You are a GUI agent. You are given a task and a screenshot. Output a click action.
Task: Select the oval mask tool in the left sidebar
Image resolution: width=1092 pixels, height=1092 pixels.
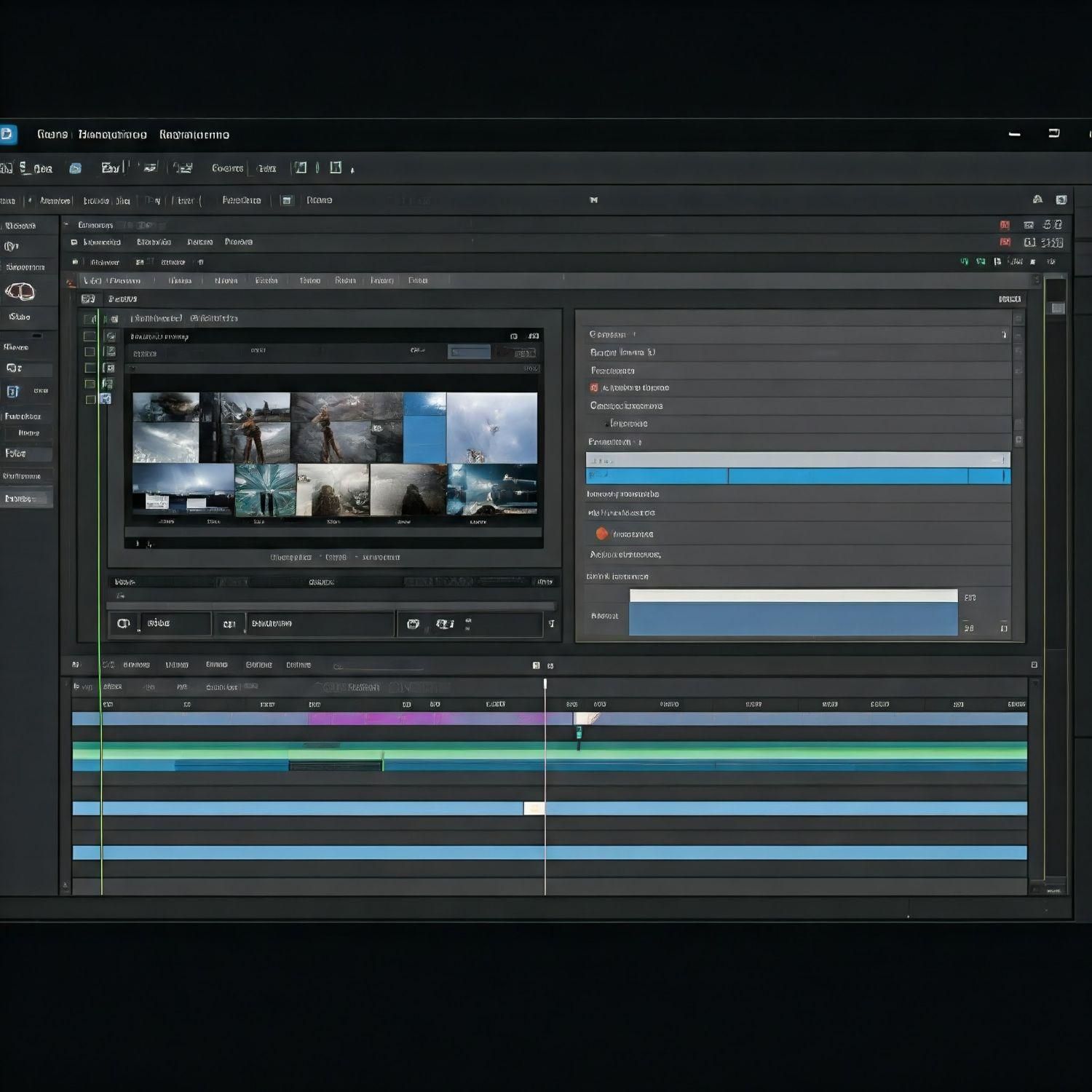click(20, 292)
